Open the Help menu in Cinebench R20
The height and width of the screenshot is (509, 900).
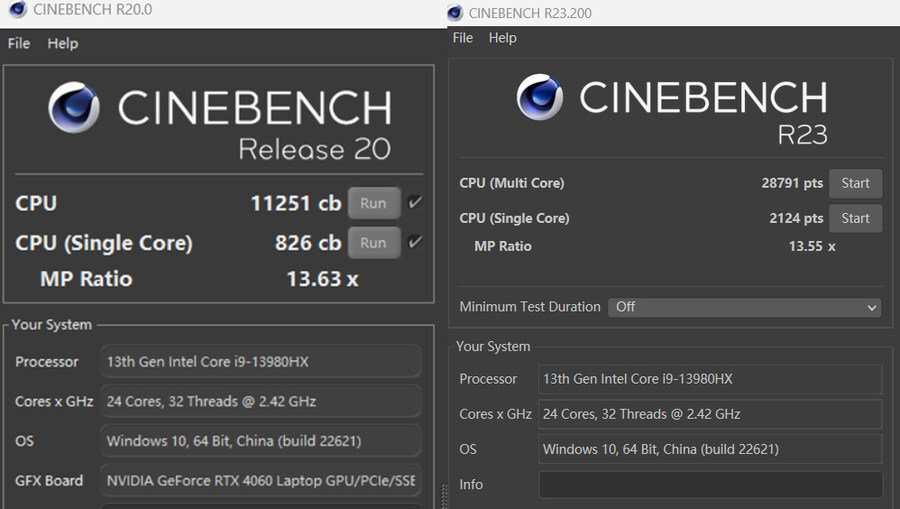pos(63,43)
